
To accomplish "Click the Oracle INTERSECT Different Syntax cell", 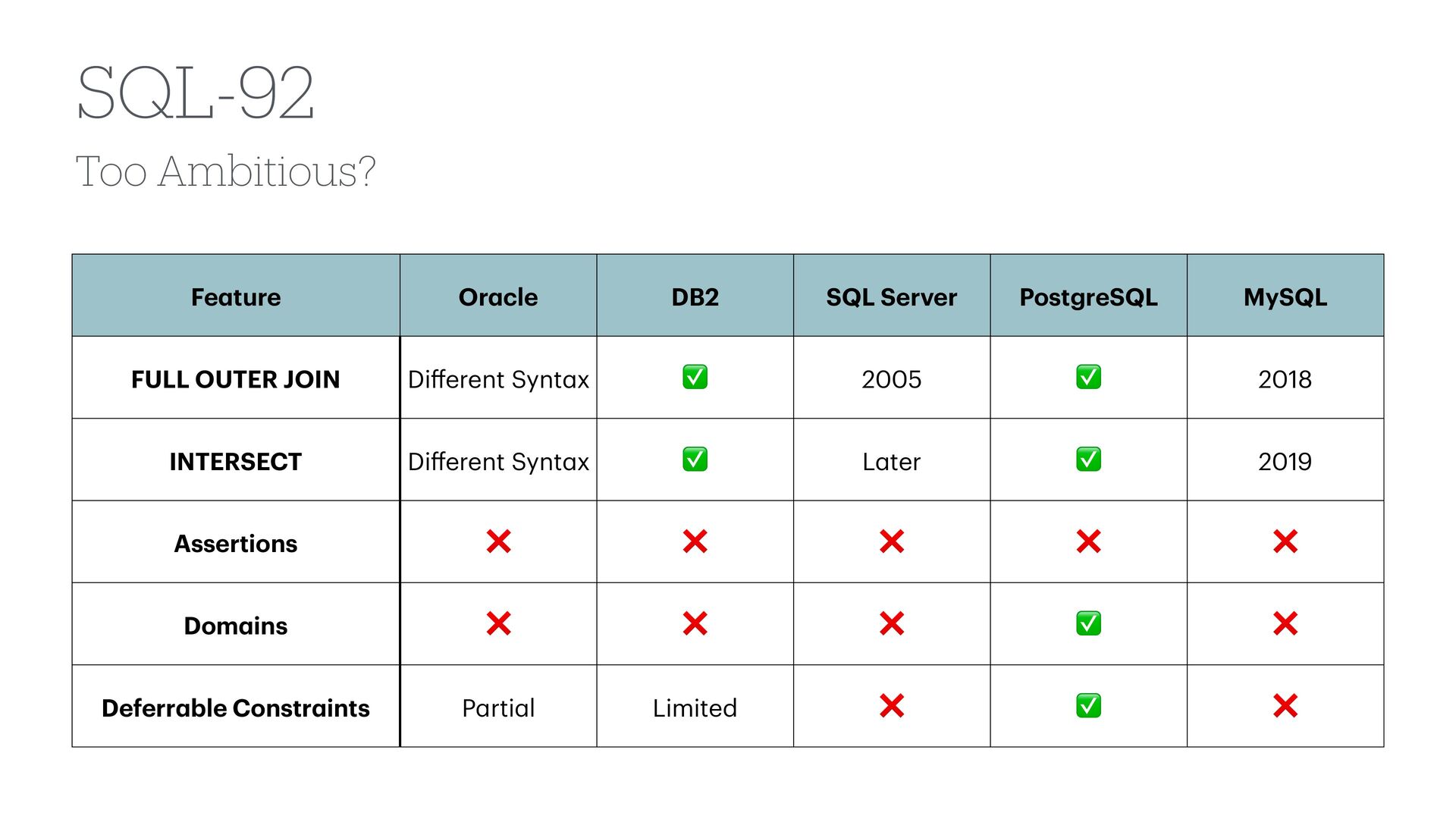I will click(498, 461).
